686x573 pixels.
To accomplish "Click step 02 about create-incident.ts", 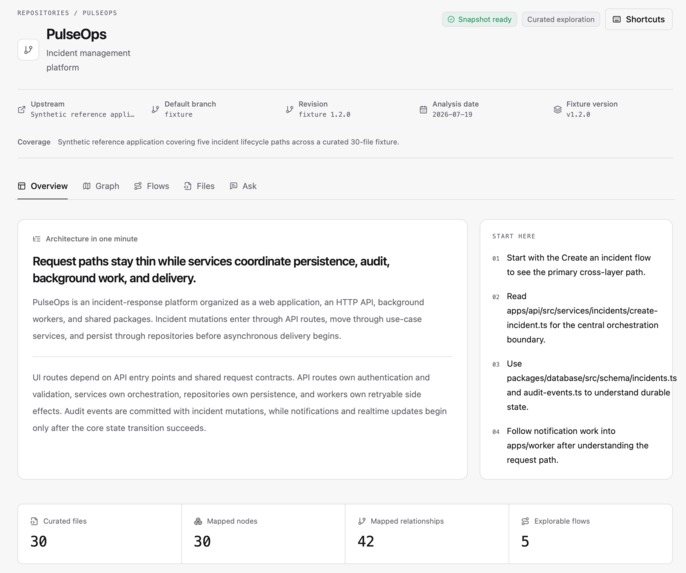I will (582, 318).
